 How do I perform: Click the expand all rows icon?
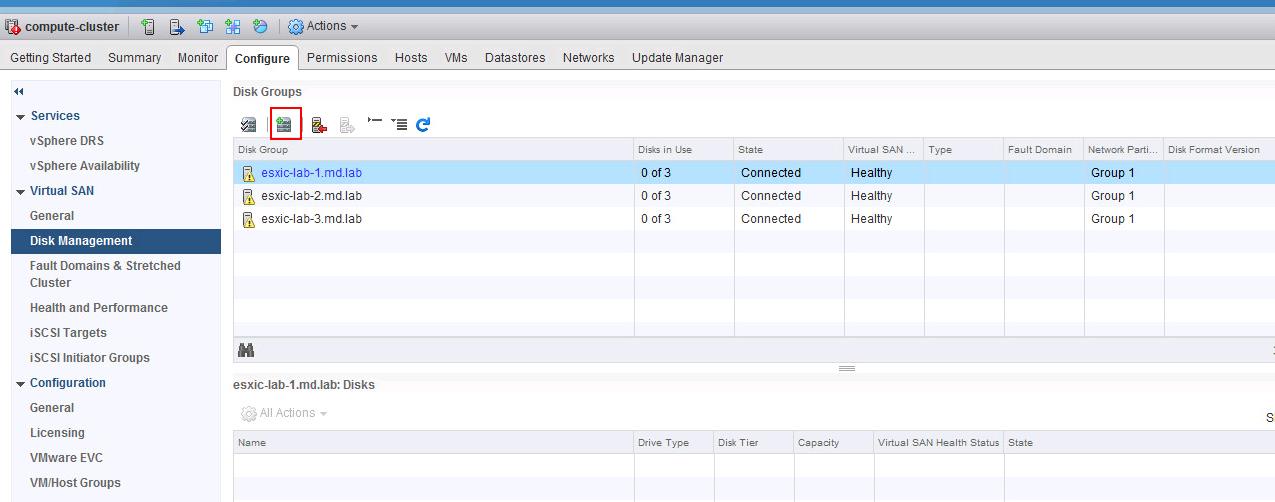pyautogui.click(x=399, y=124)
